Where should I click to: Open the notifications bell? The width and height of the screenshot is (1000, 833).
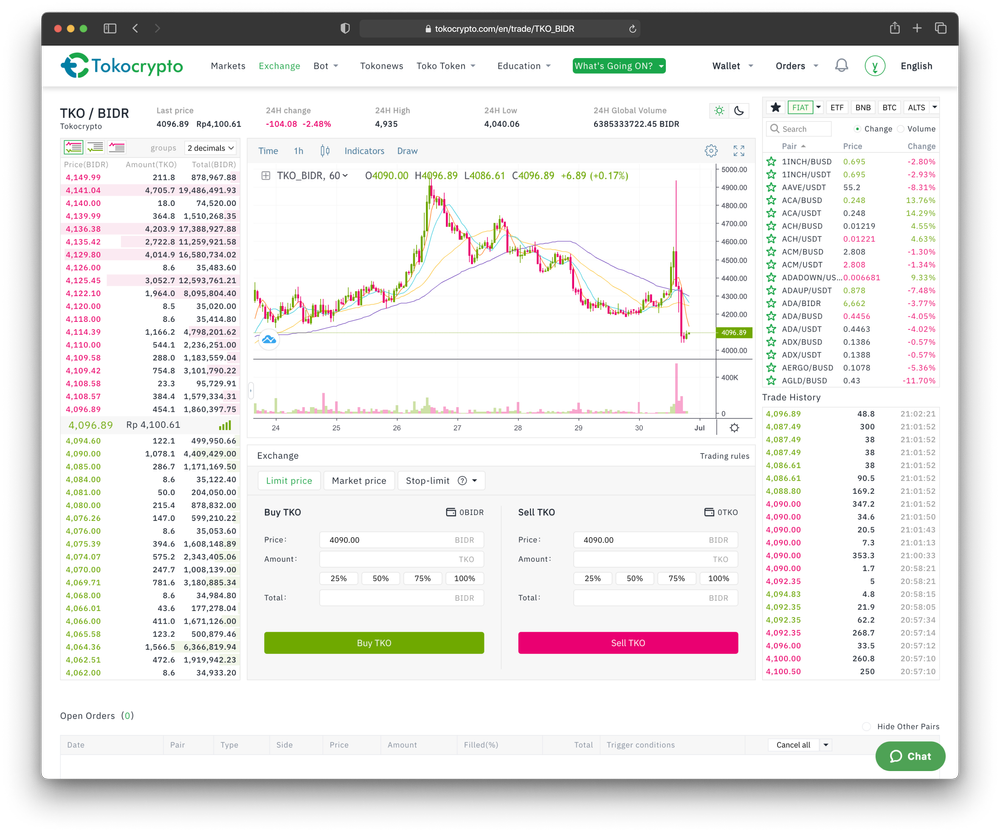tap(841, 66)
